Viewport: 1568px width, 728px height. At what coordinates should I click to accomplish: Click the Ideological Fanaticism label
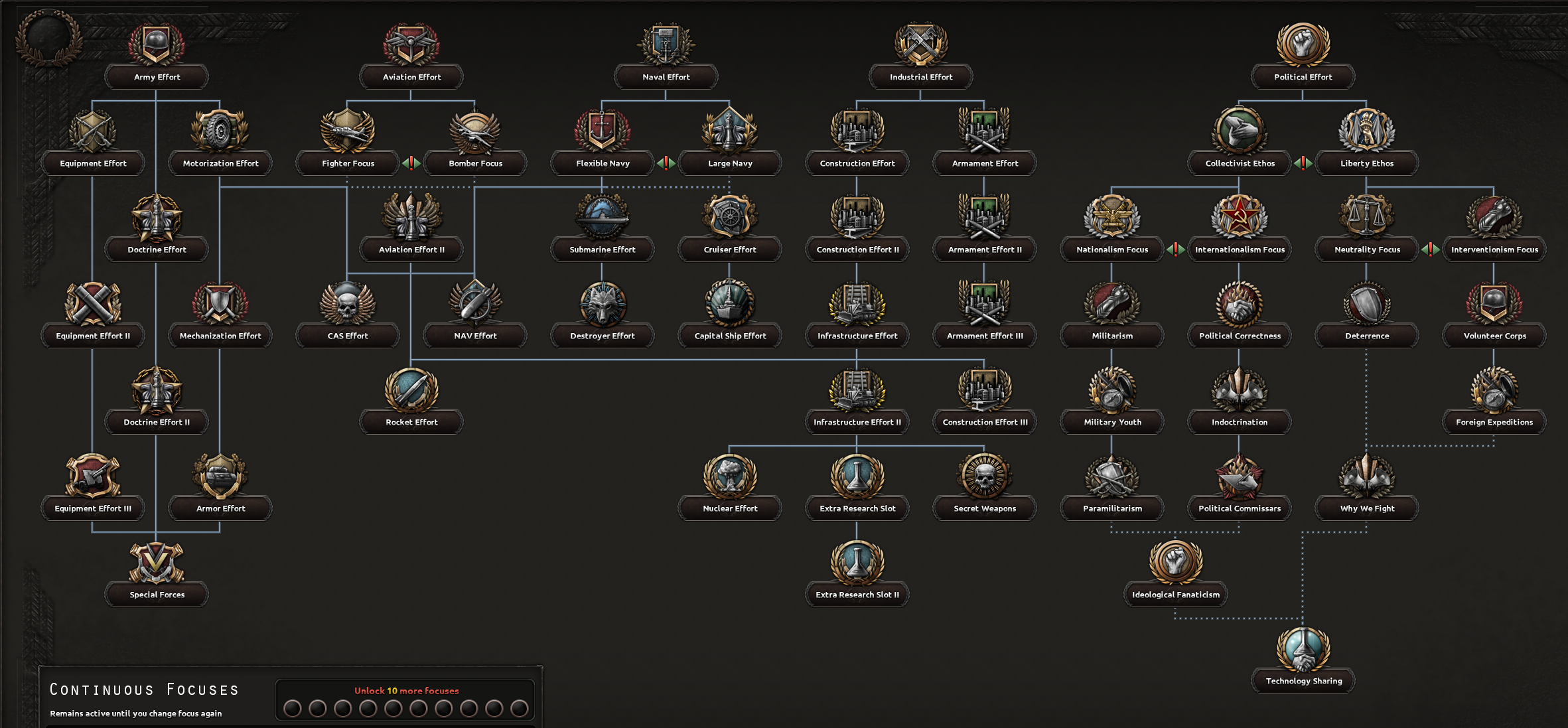pyautogui.click(x=1175, y=595)
